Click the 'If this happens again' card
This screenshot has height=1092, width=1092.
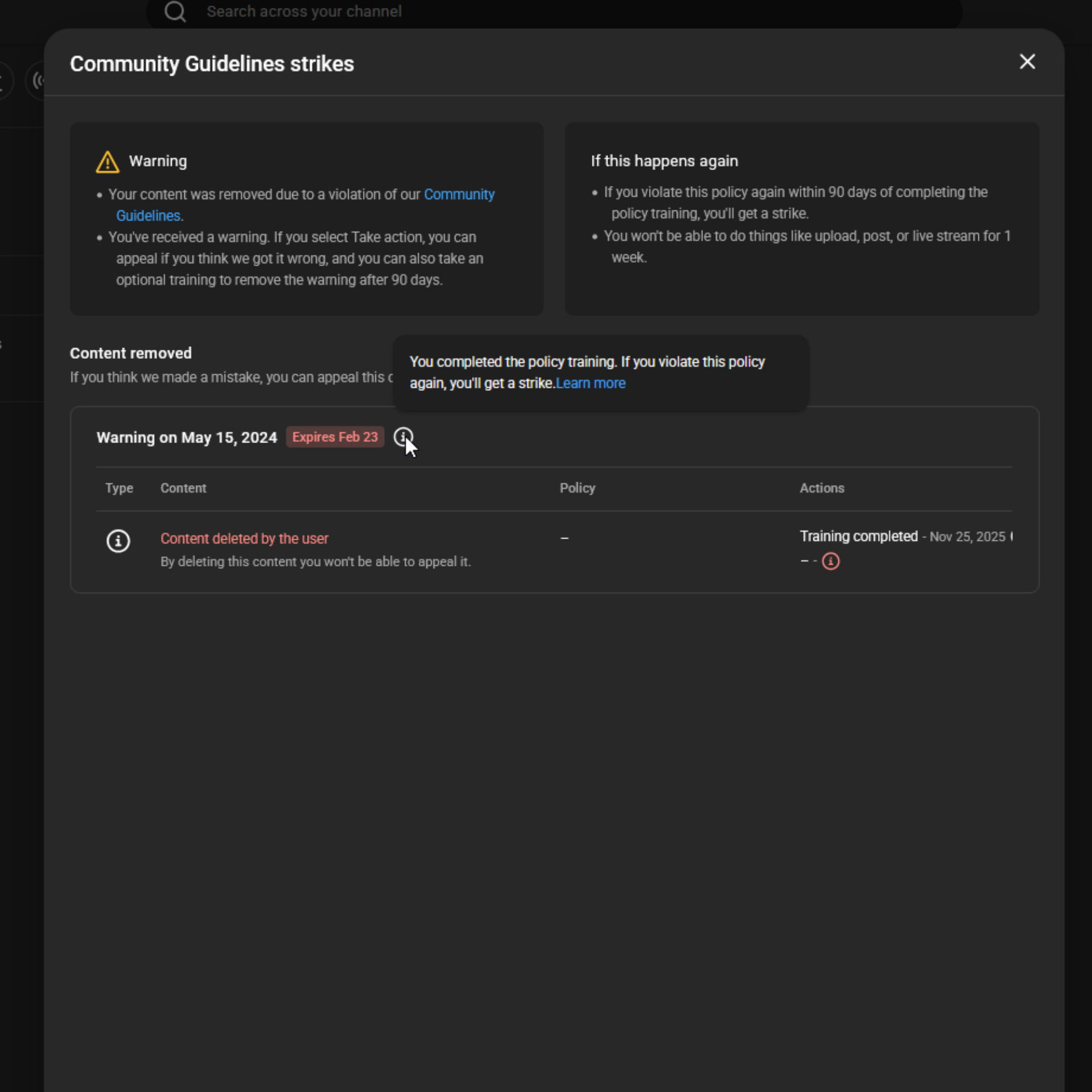(x=801, y=218)
